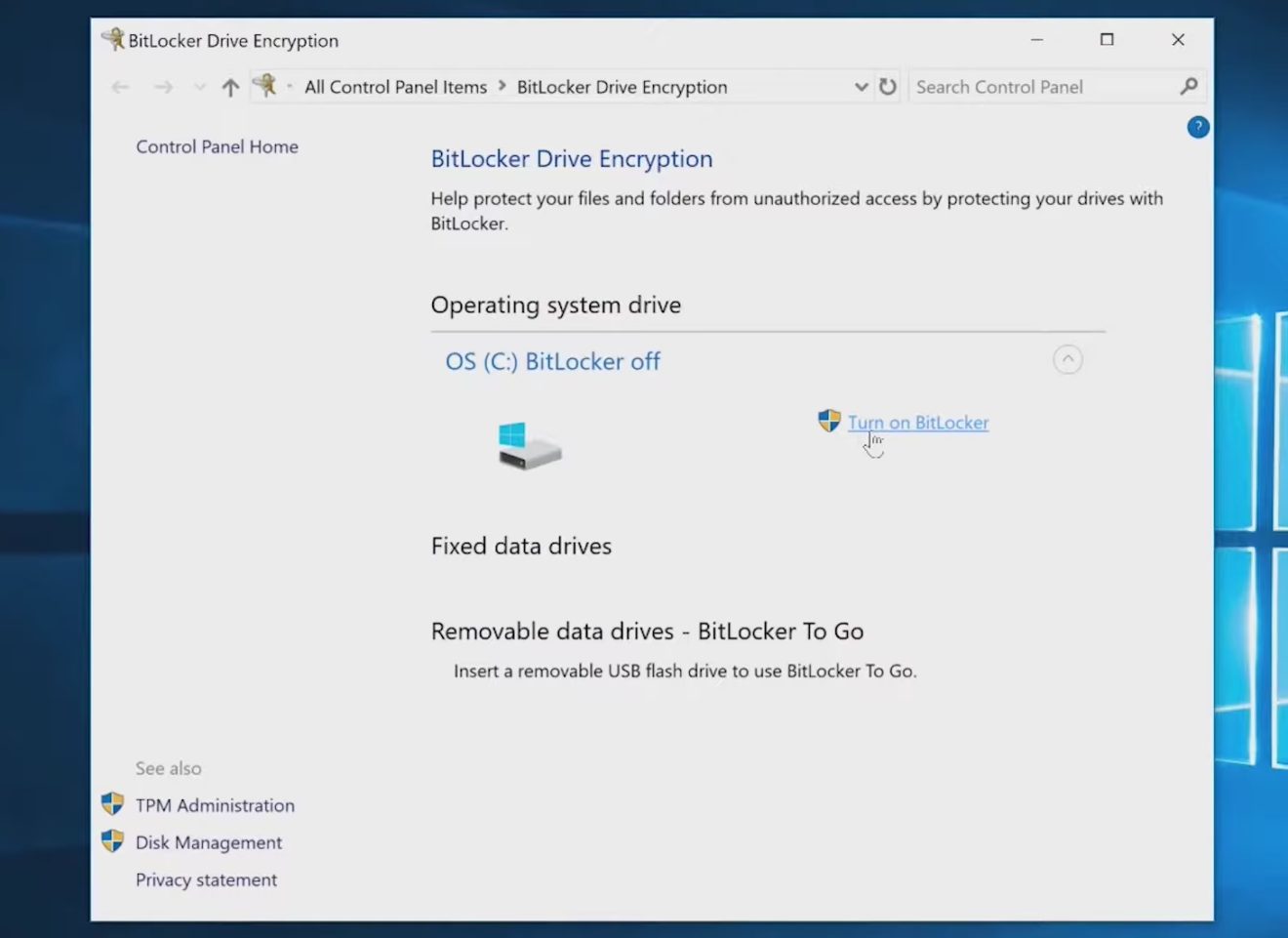
Task: Click the shield icon beside Turn on BitLocker
Action: 828,421
